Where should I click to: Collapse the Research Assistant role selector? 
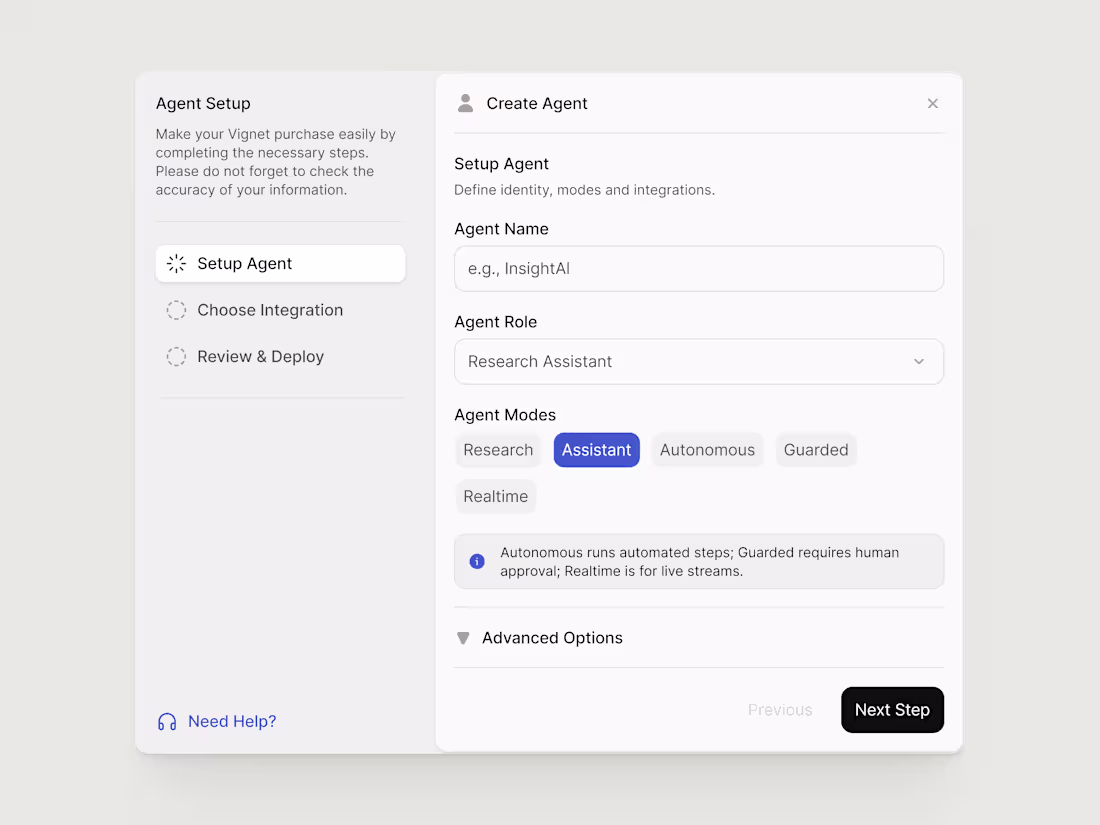pyautogui.click(x=699, y=361)
